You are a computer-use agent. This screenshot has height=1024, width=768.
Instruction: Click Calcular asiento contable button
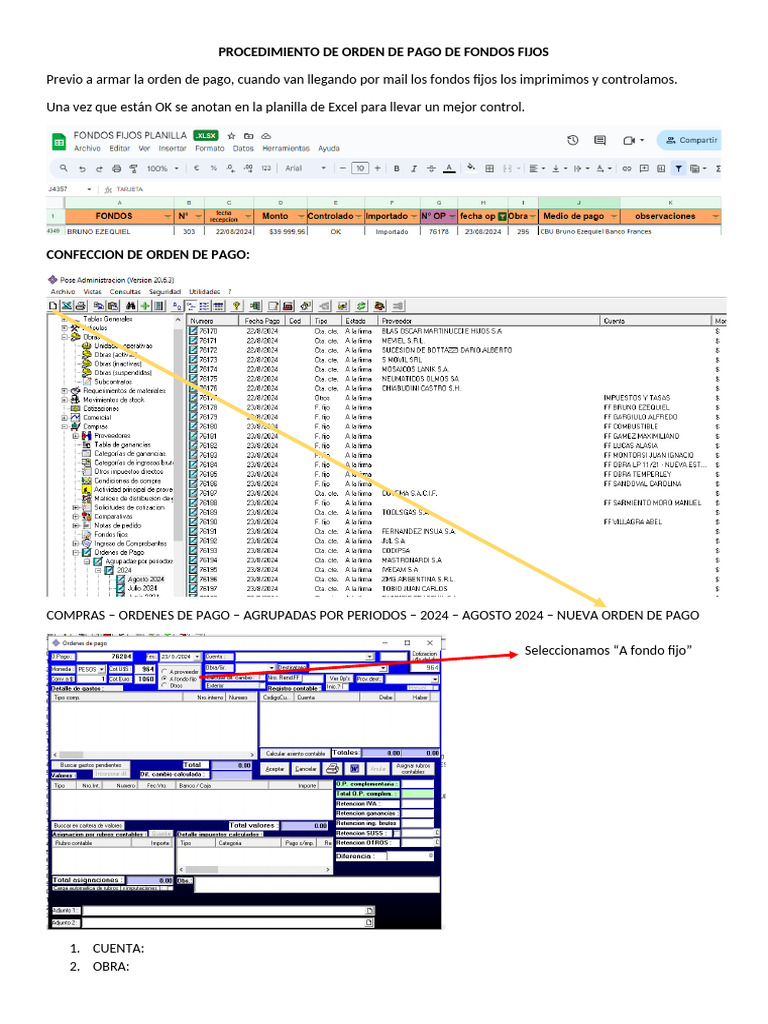point(295,754)
